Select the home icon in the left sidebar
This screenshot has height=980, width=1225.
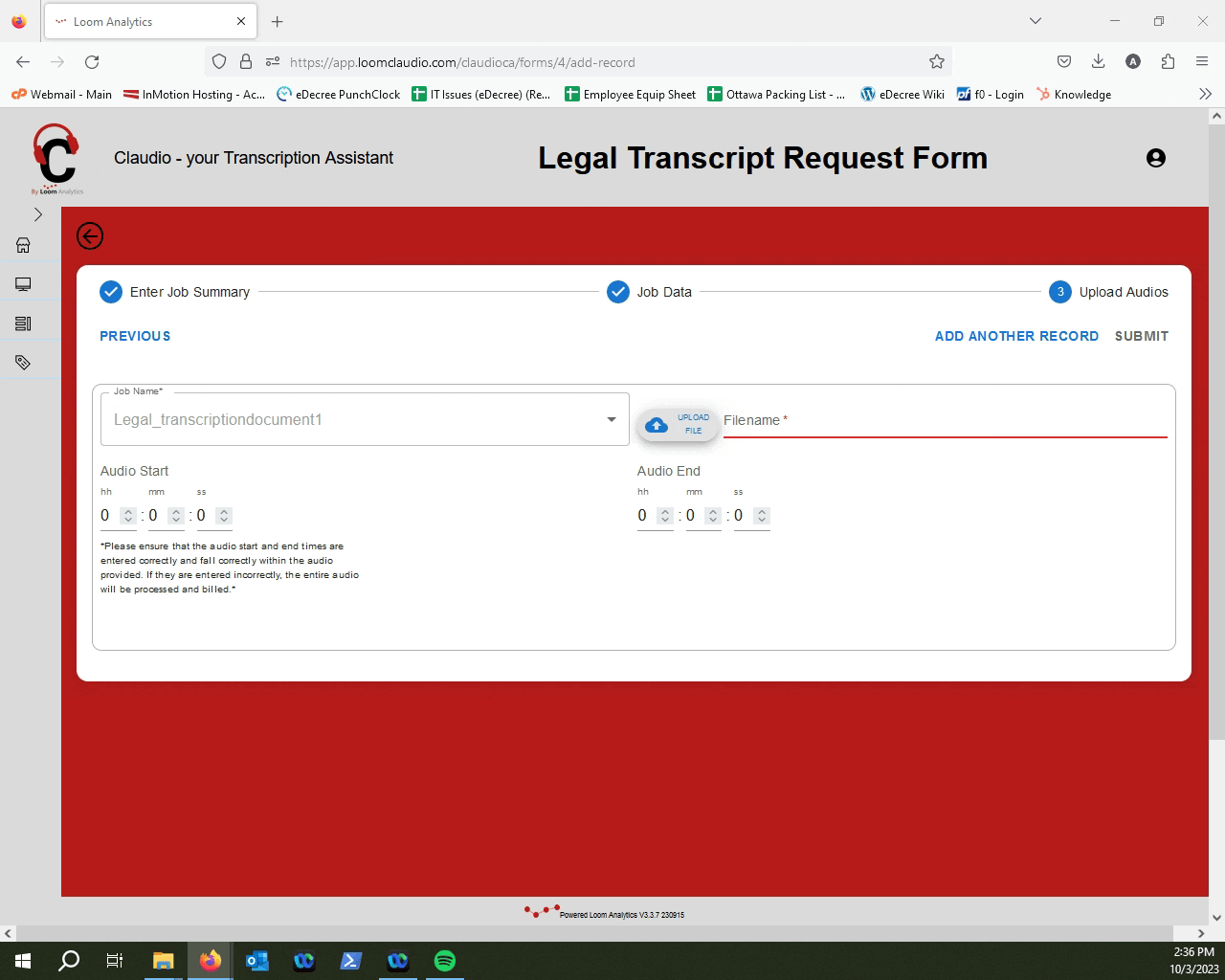coord(22,245)
